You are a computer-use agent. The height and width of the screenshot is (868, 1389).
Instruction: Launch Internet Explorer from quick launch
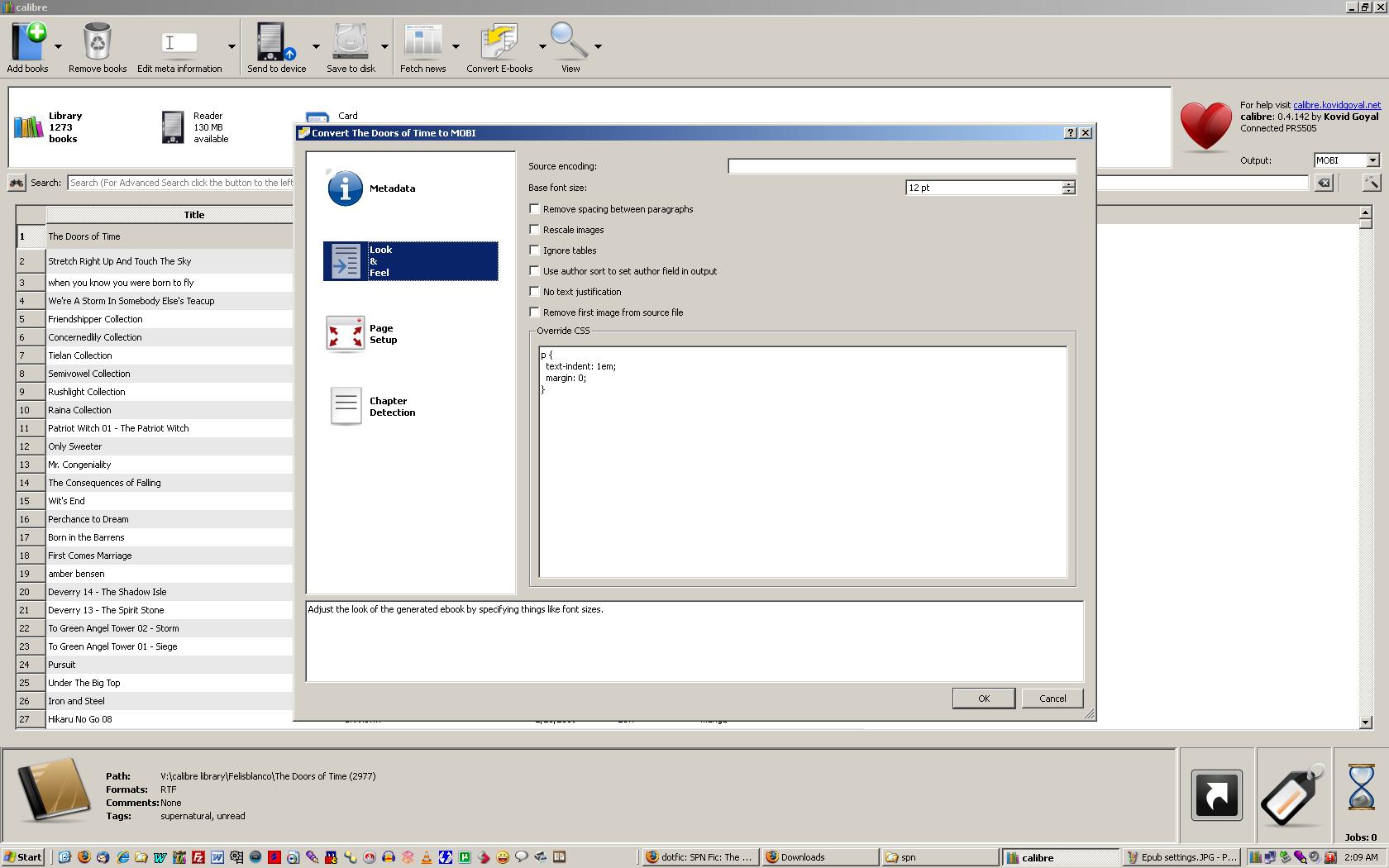(122, 857)
